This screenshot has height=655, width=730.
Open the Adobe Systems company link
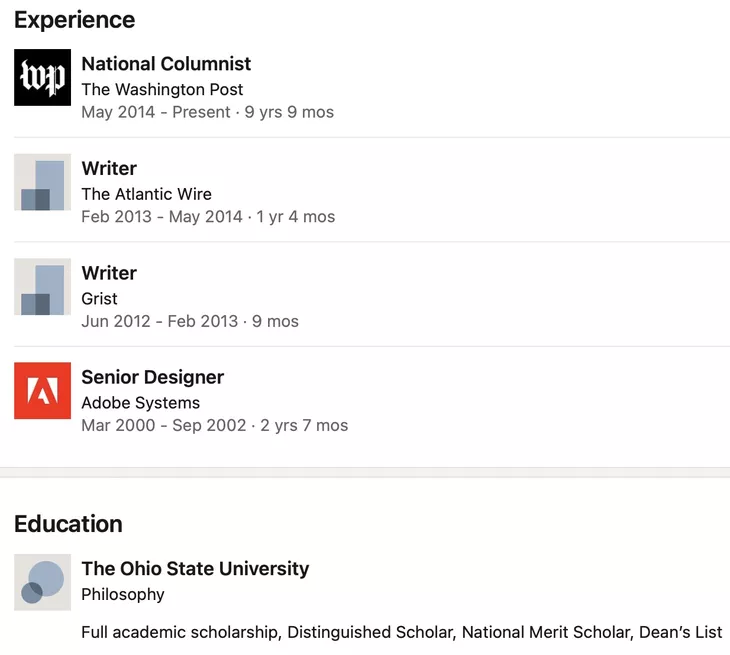(x=141, y=403)
